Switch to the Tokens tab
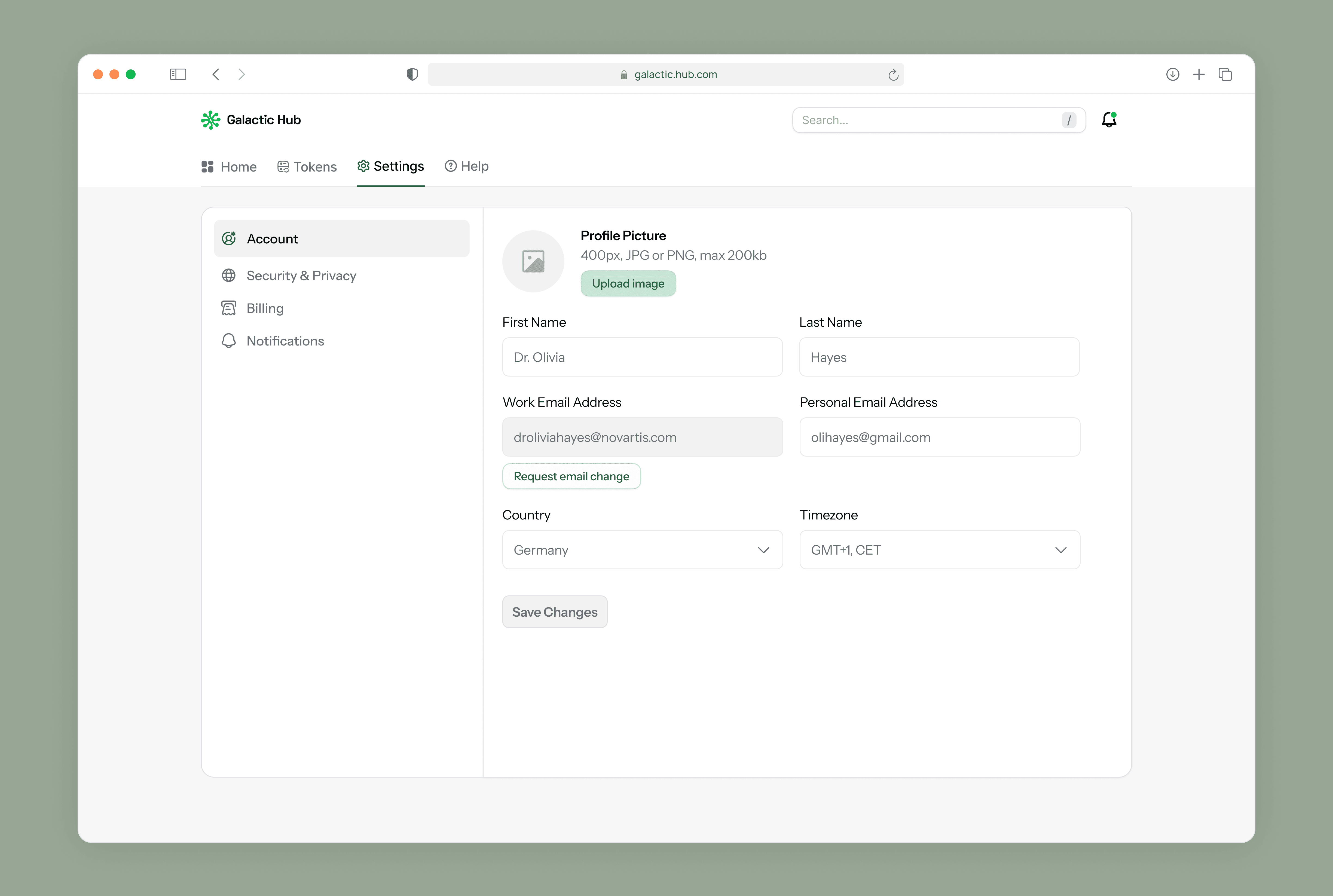Image resolution: width=1333 pixels, height=896 pixels. pyautogui.click(x=307, y=167)
